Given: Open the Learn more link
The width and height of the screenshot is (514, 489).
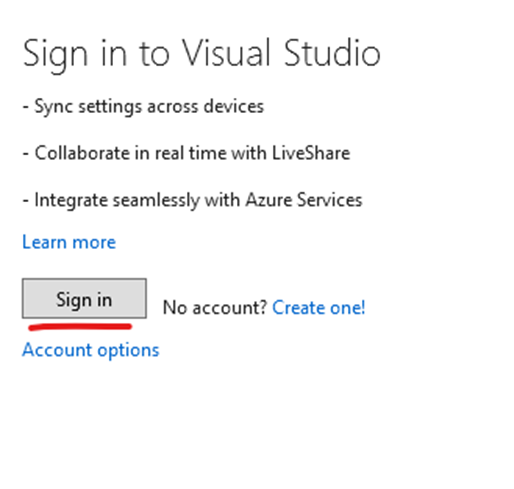Looking at the screenshot, I should [x=69, y=242].
